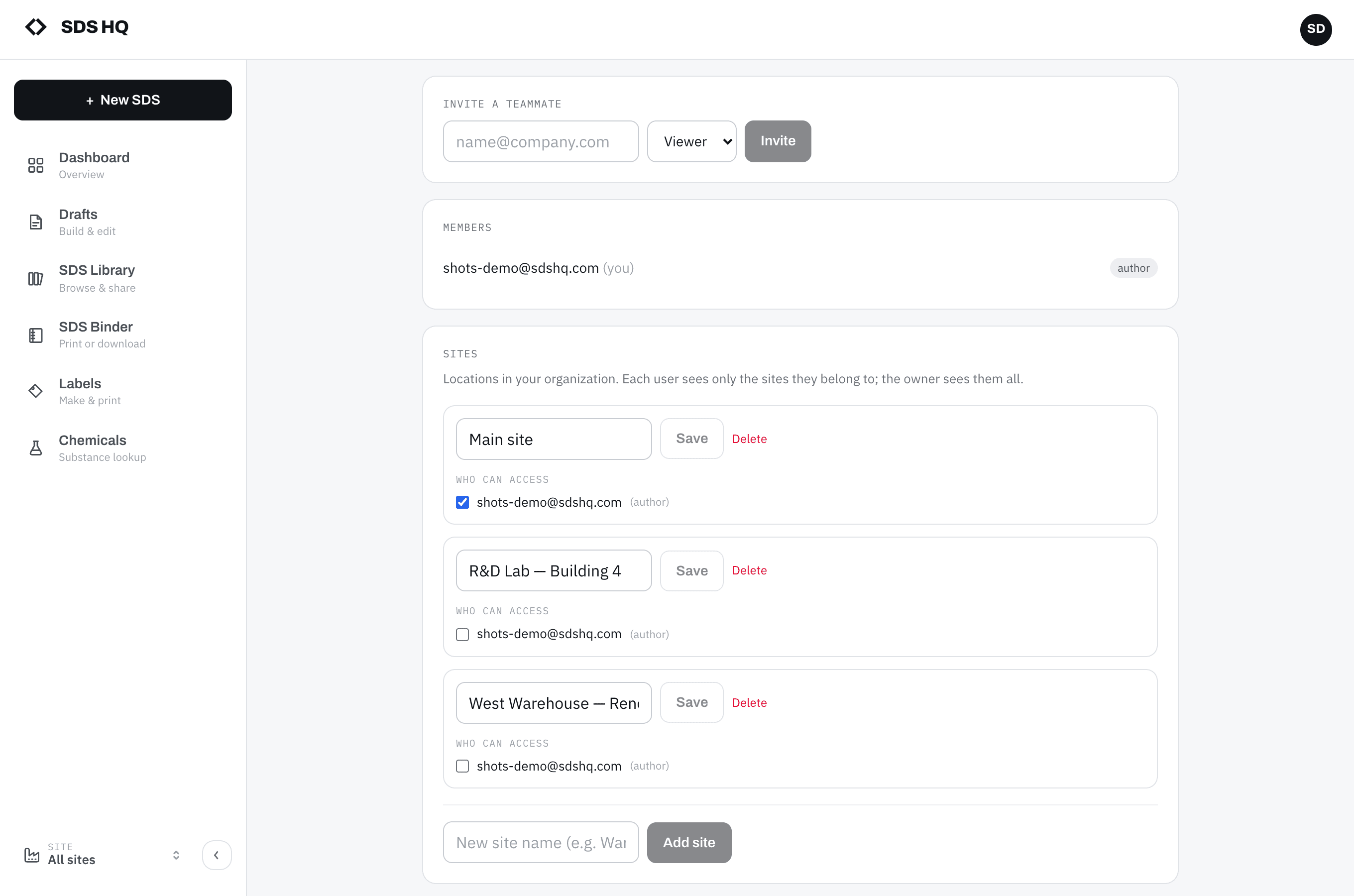Image resolution: width=1354 pixels, height=896 pixels.
Task: Click the SDS Library books icon
Action: [x=36, y=279]
